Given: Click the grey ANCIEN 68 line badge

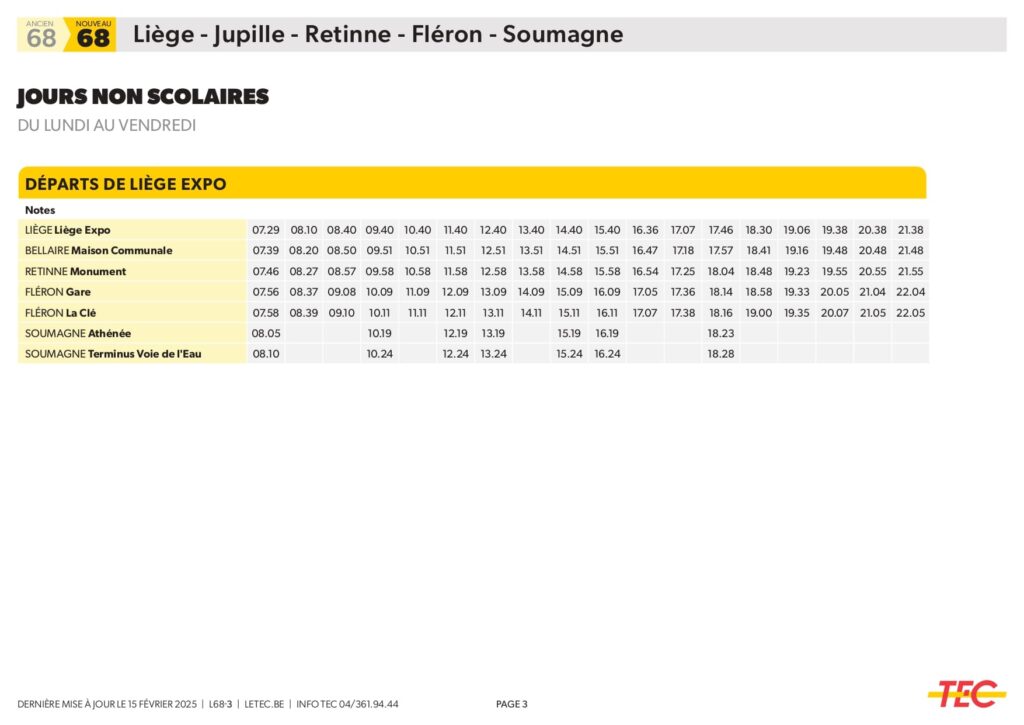Looking at the screenshot, I should [x=41, y=35].
